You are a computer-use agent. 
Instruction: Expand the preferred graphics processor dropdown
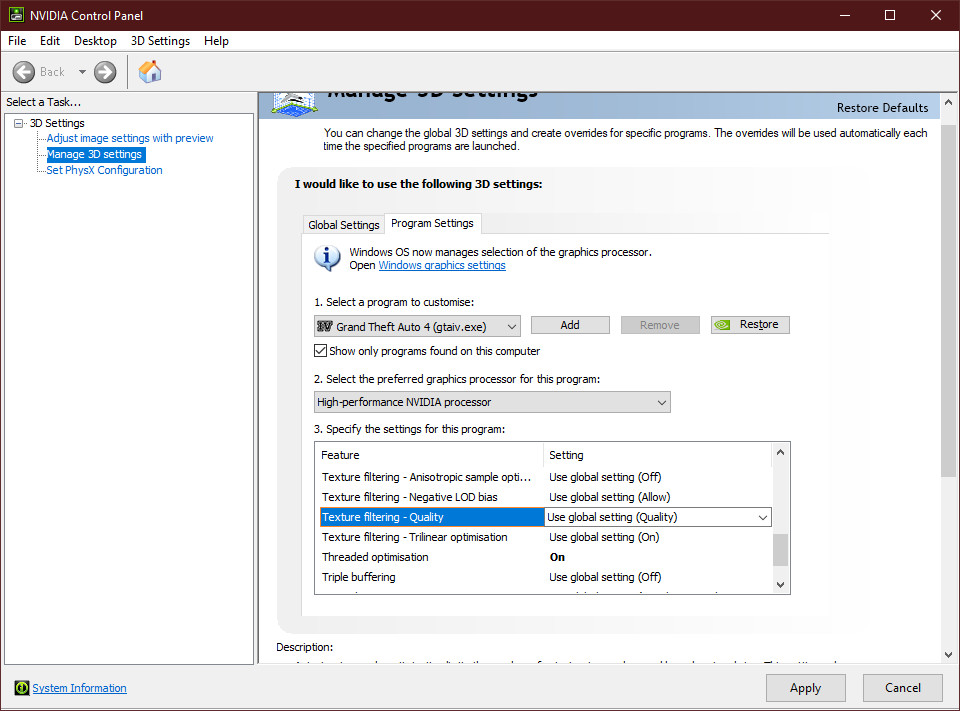pos(661,402)
